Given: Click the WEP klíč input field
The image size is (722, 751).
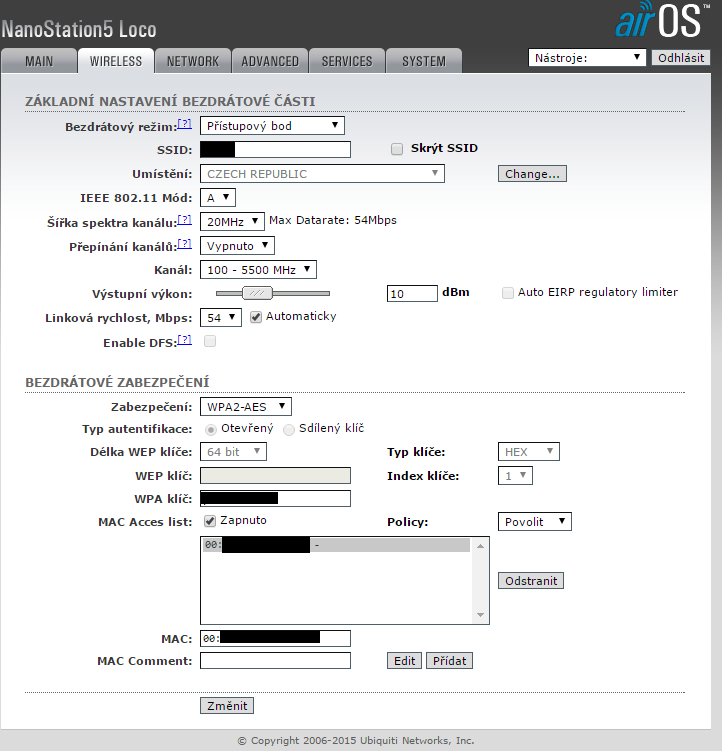Looking at the screenshot, I should coord(275,475).
